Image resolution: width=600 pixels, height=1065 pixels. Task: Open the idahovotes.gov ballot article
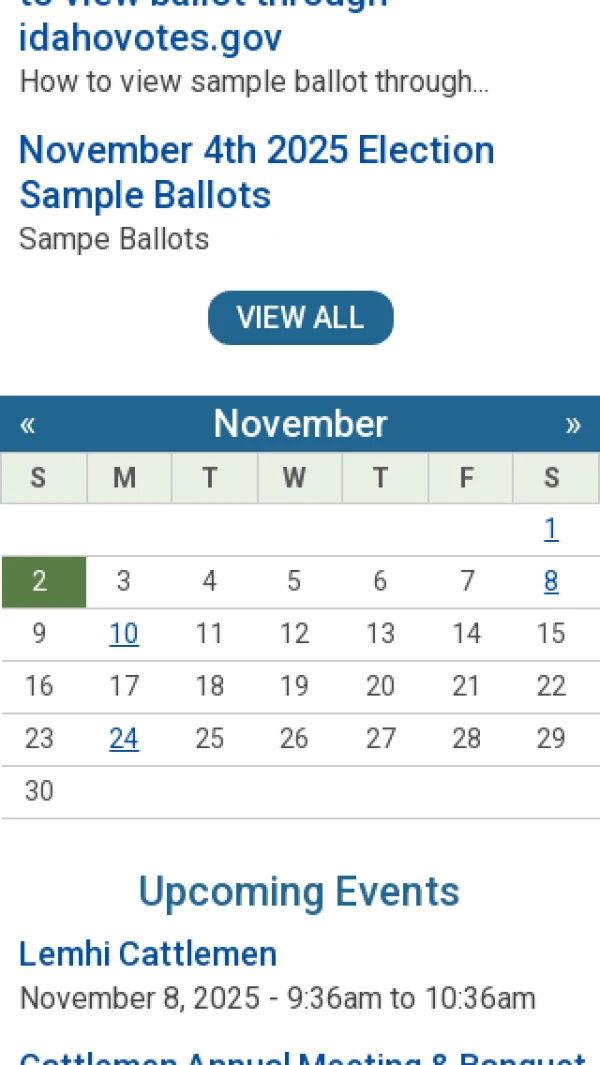point(150,38)
